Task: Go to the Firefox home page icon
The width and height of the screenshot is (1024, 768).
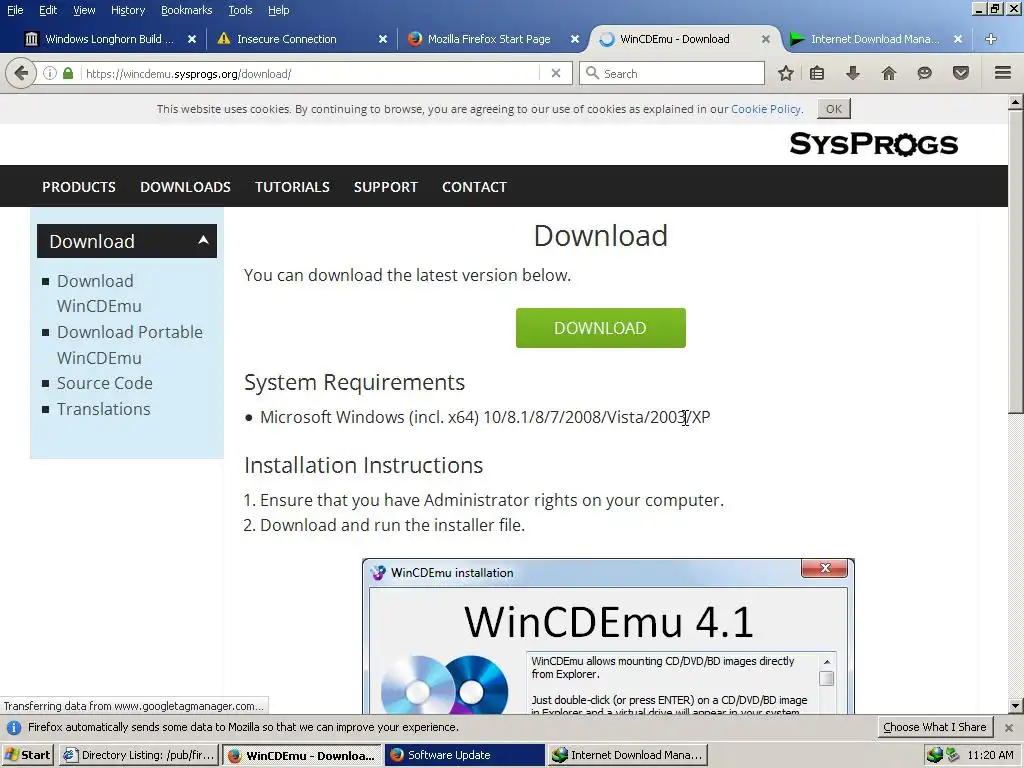Action: [889, 73]
